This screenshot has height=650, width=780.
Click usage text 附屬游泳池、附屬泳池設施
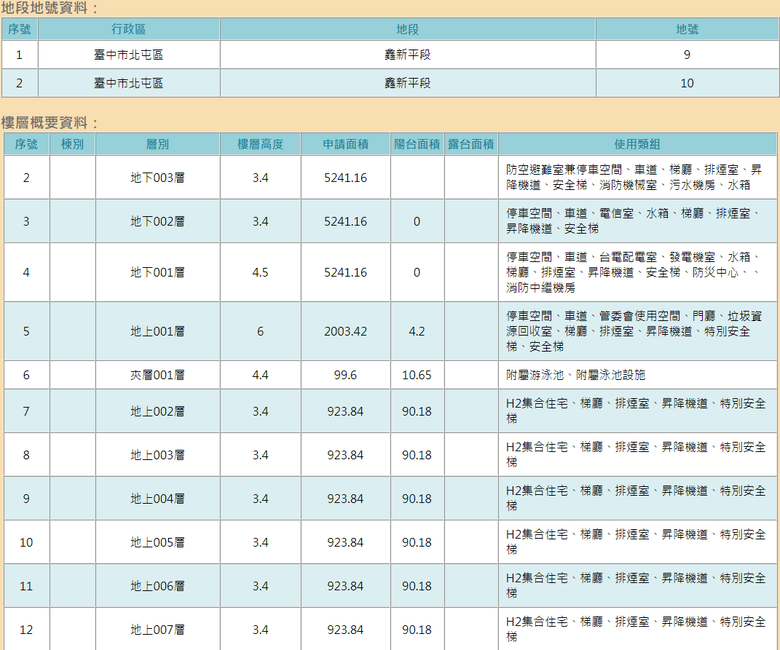point(576,375)
